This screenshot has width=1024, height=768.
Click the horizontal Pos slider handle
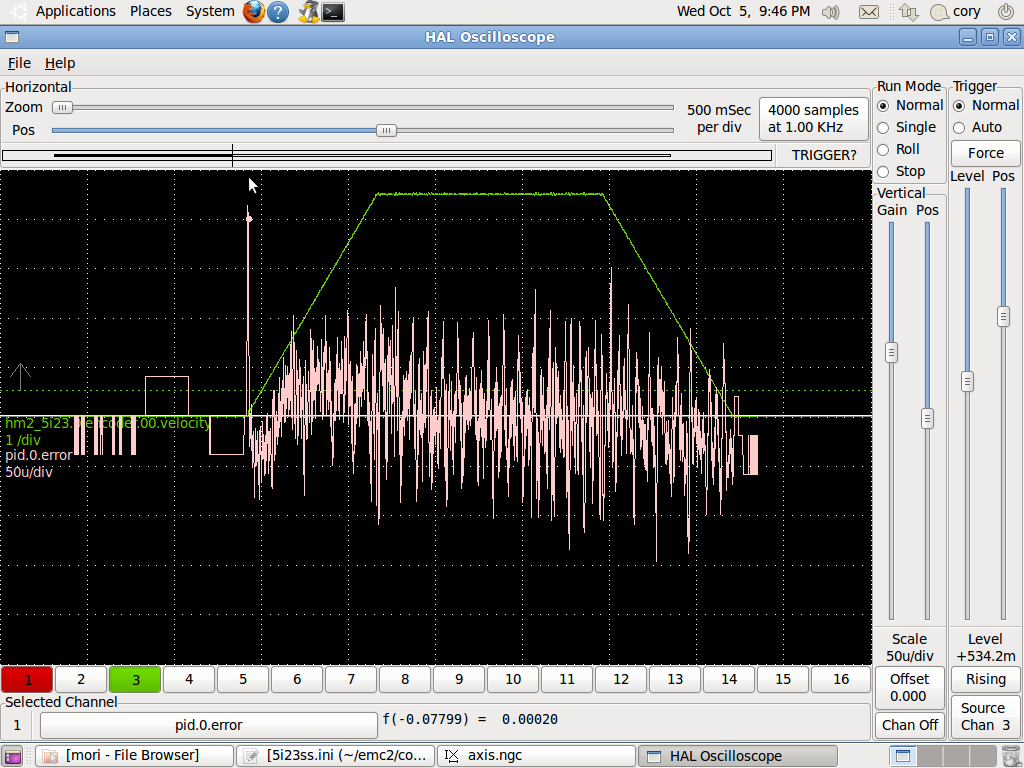(386, 131)
